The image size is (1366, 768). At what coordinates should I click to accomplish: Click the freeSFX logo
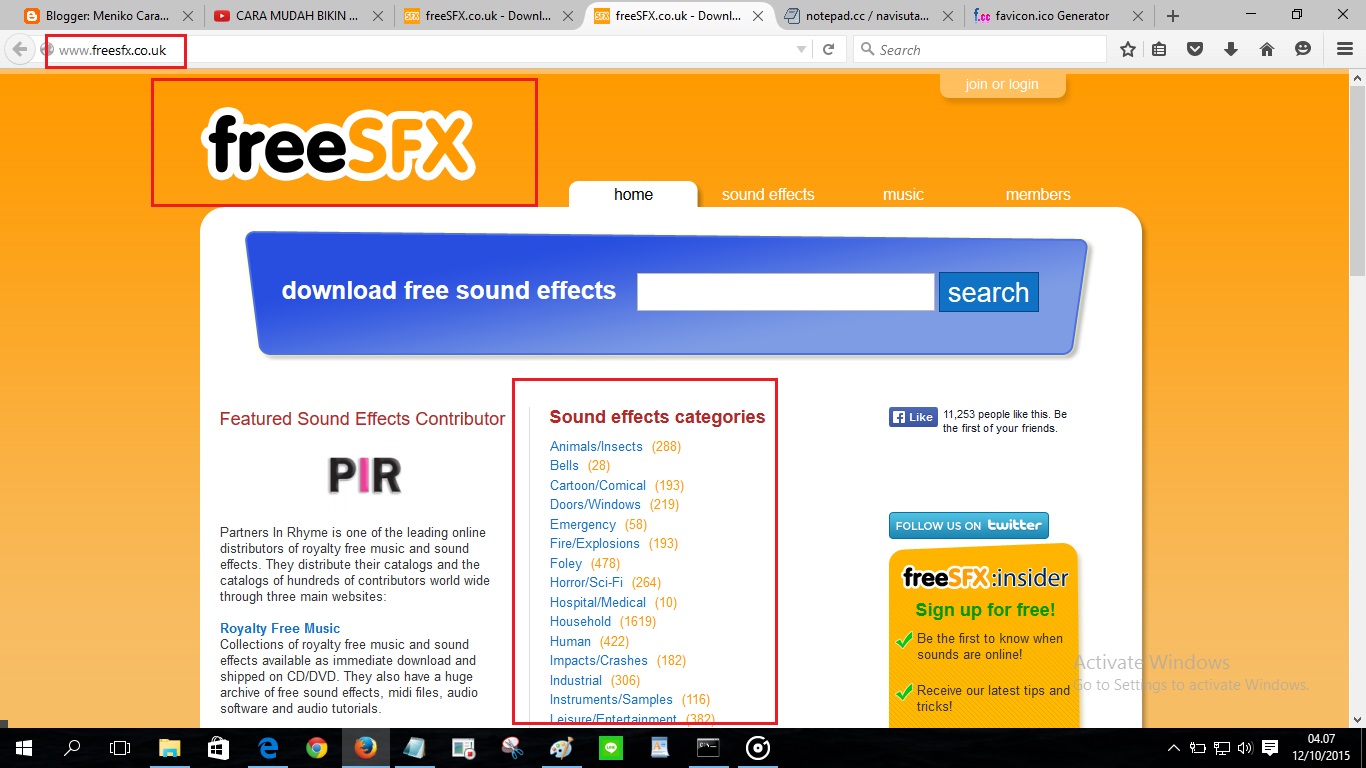click(x=338, y=144)
